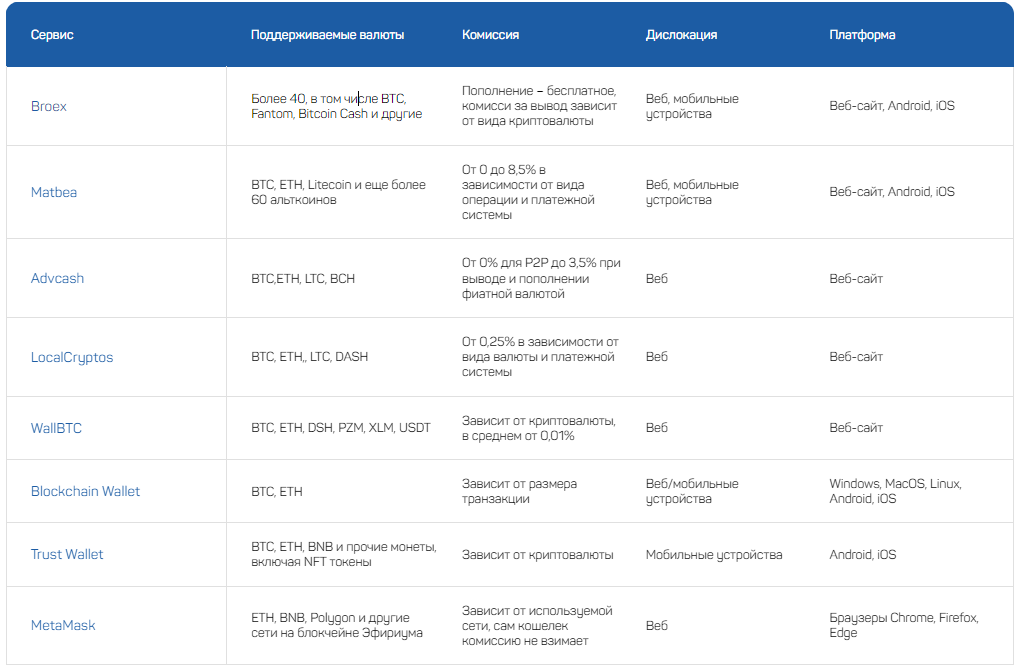Open the WallBTC service link
The width and height of the screenshot is (1020, 669).
click(x=56, y=428)
